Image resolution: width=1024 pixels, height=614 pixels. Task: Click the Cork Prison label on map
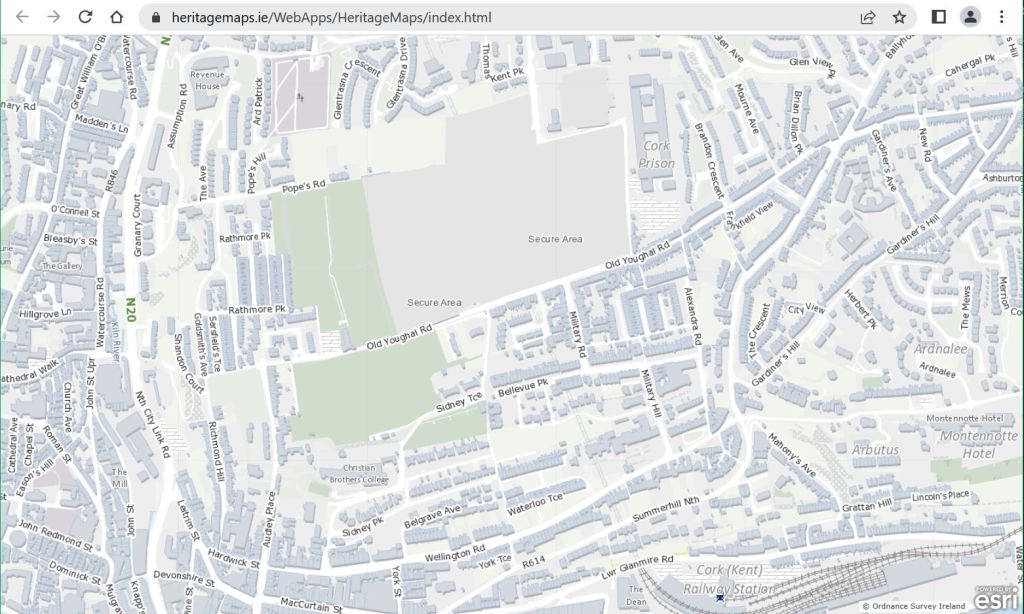(657, 155)
